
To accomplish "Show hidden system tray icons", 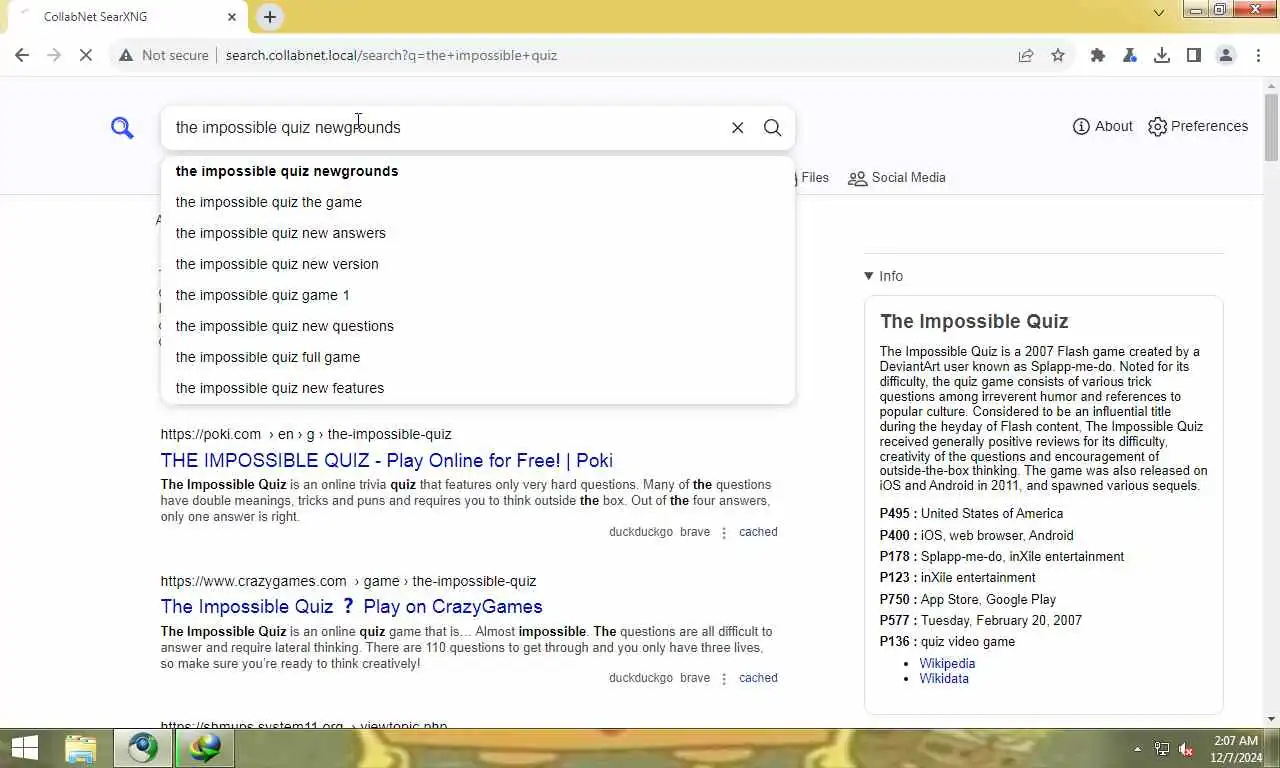I will [x=1137, y=749].
